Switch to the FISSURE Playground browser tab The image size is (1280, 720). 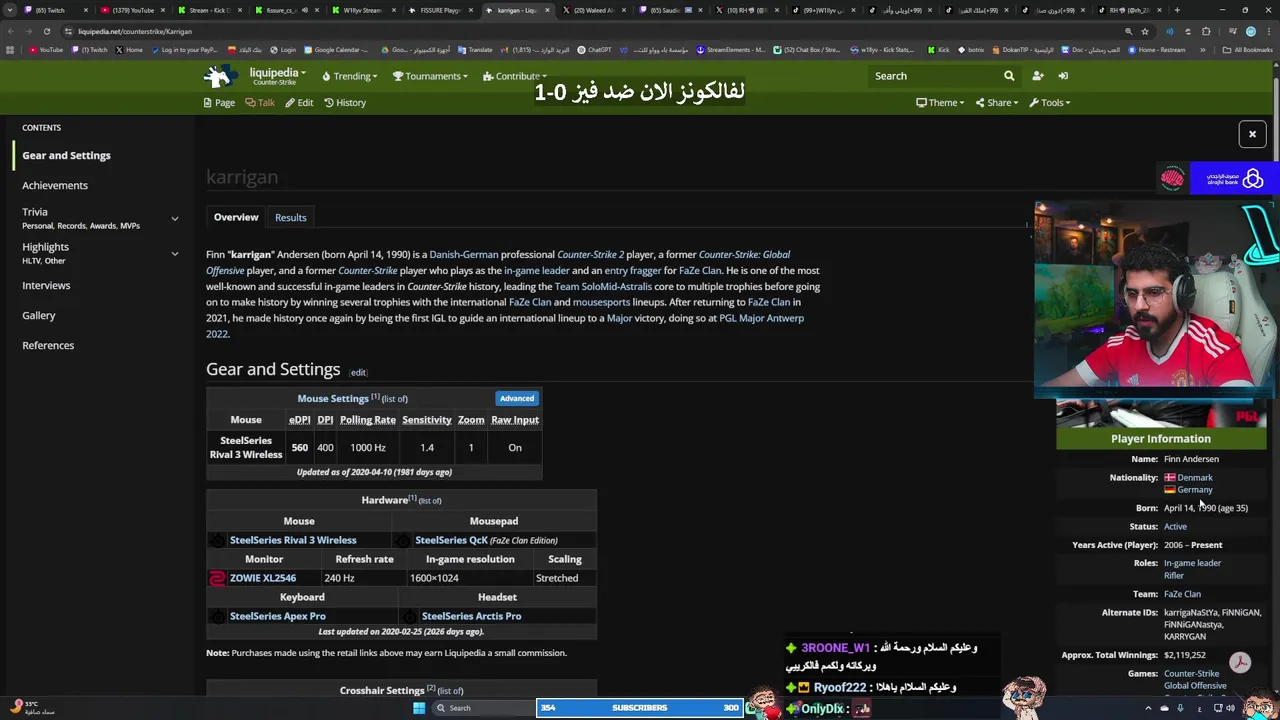pyautogui.click(x=440, y=10)
